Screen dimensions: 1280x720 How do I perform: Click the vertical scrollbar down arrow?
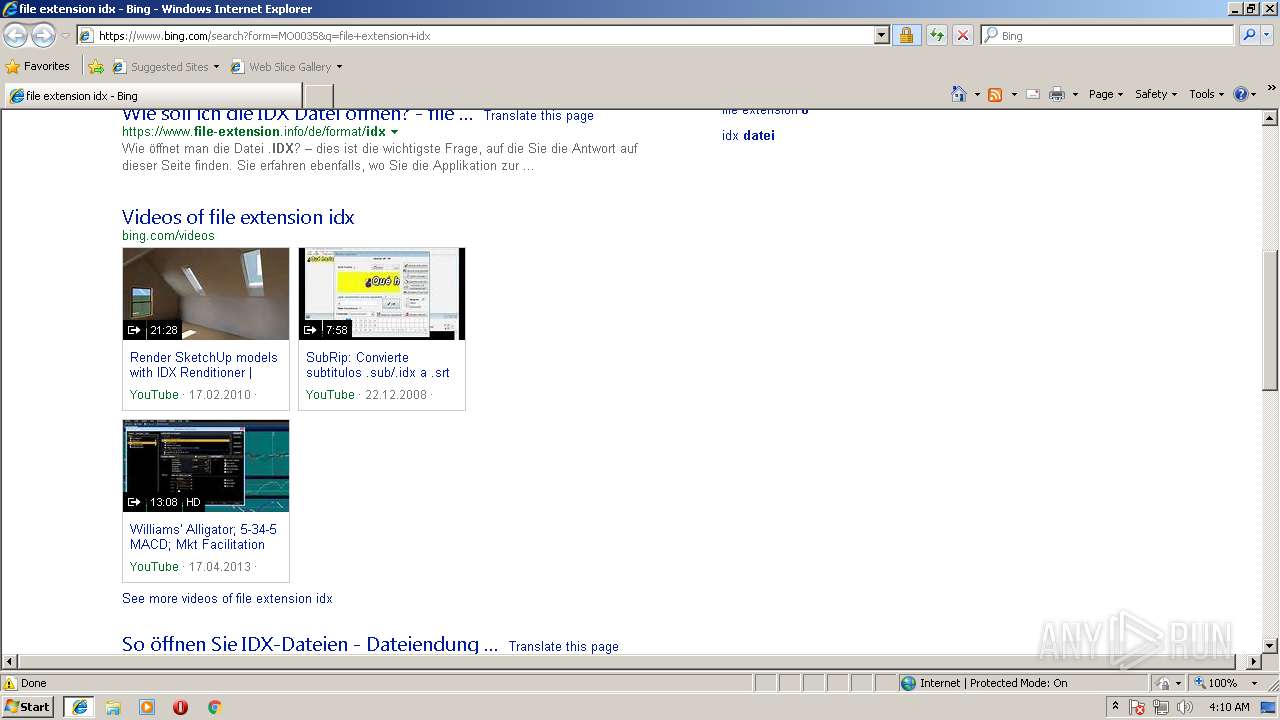pos(1270,646)
